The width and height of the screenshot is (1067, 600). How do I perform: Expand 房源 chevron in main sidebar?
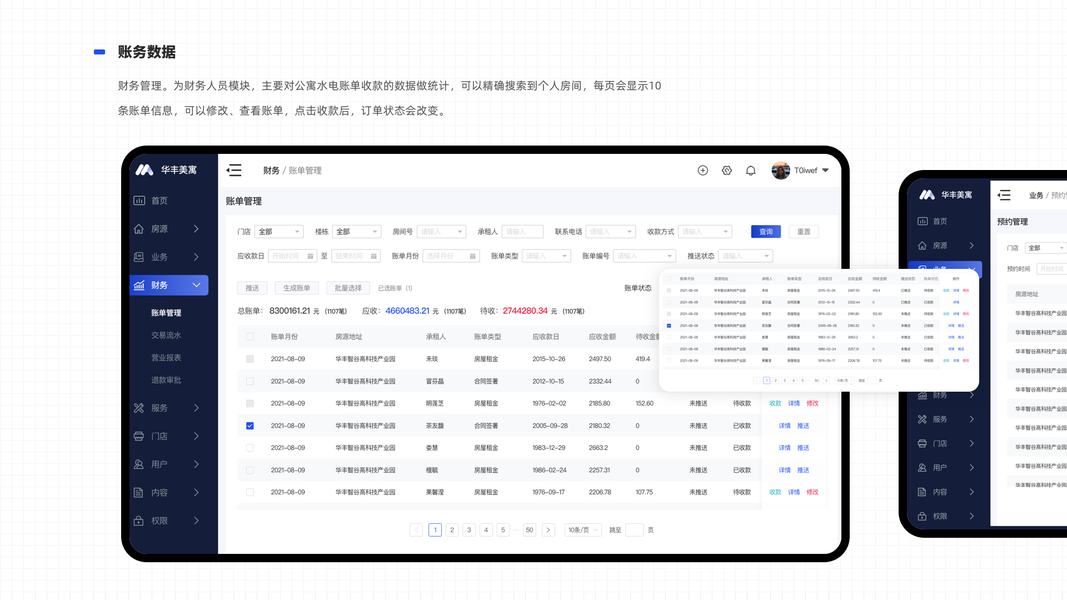[196, 229]
